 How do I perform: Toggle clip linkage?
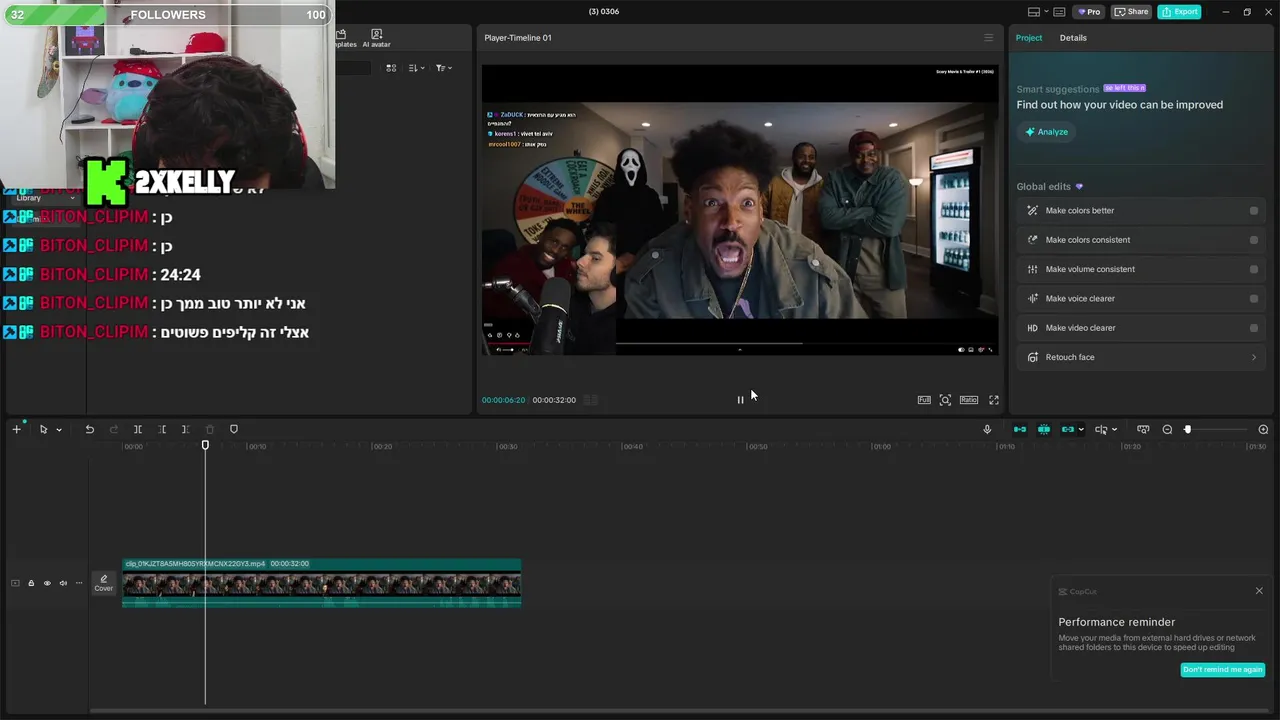point(1068,429)
